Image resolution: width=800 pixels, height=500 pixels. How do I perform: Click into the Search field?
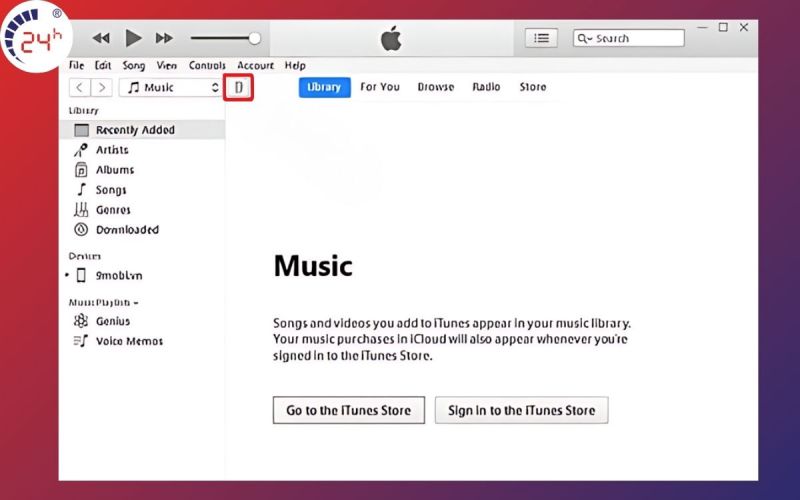click(629, 38)
